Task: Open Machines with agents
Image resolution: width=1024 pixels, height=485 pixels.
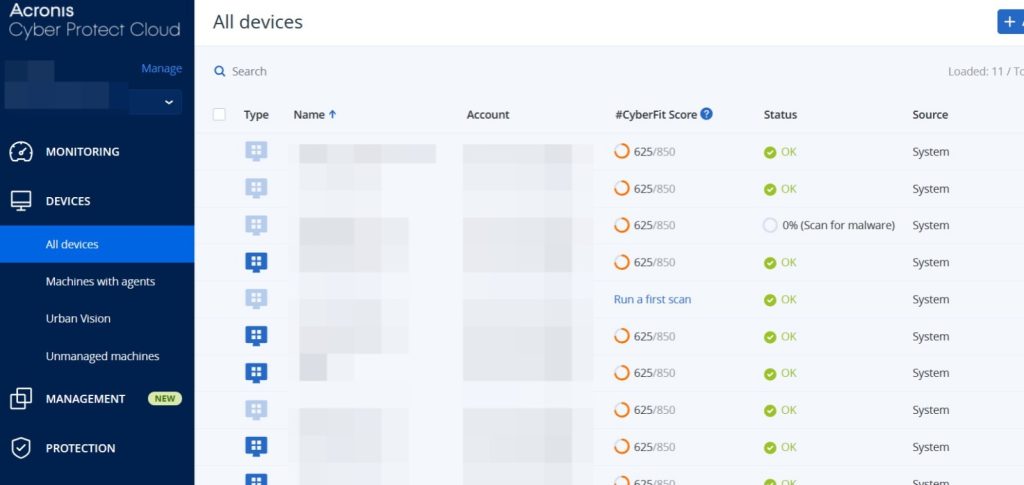Action: pos(100,281)
